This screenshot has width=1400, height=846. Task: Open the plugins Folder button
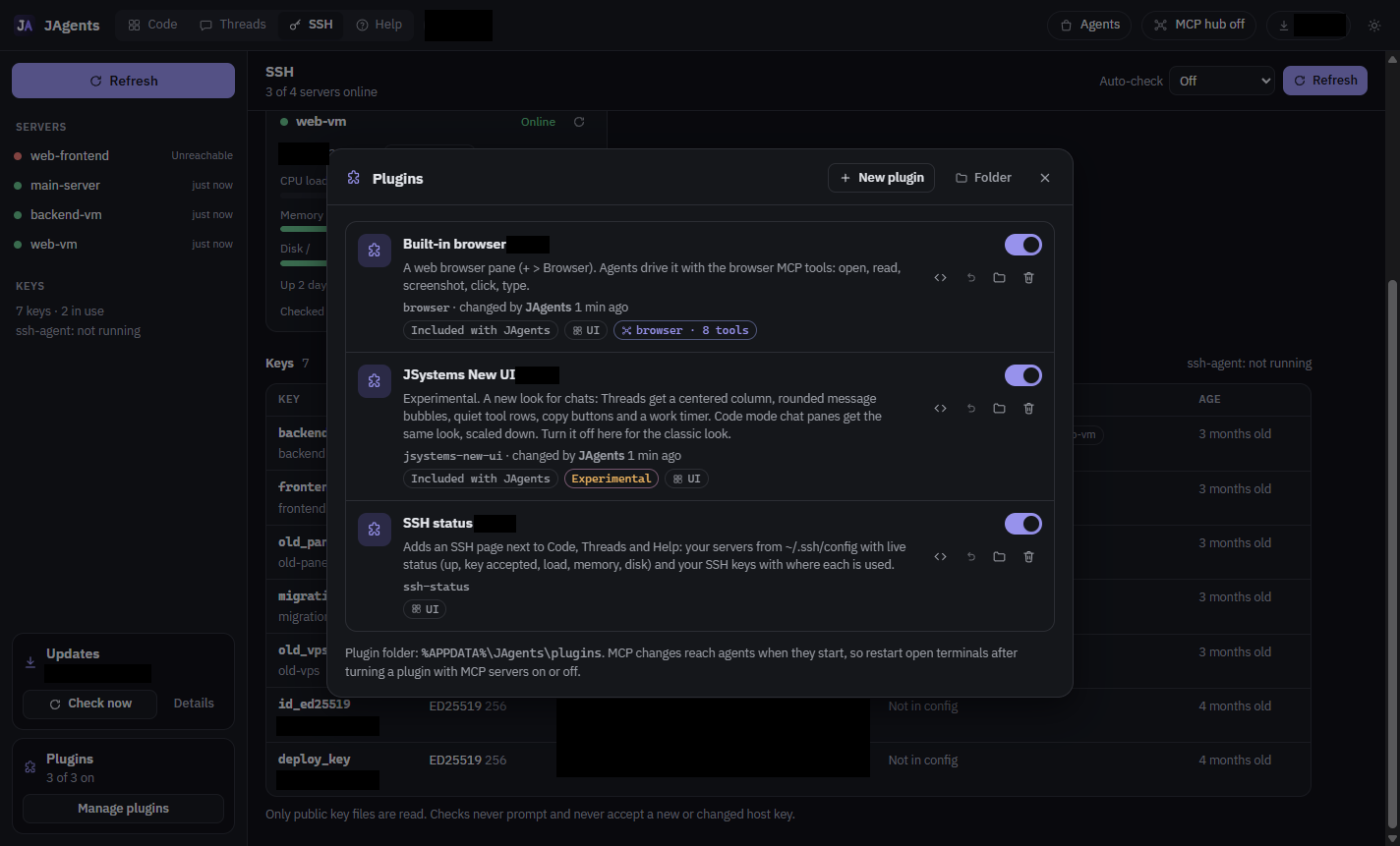(x=983, y=178)
